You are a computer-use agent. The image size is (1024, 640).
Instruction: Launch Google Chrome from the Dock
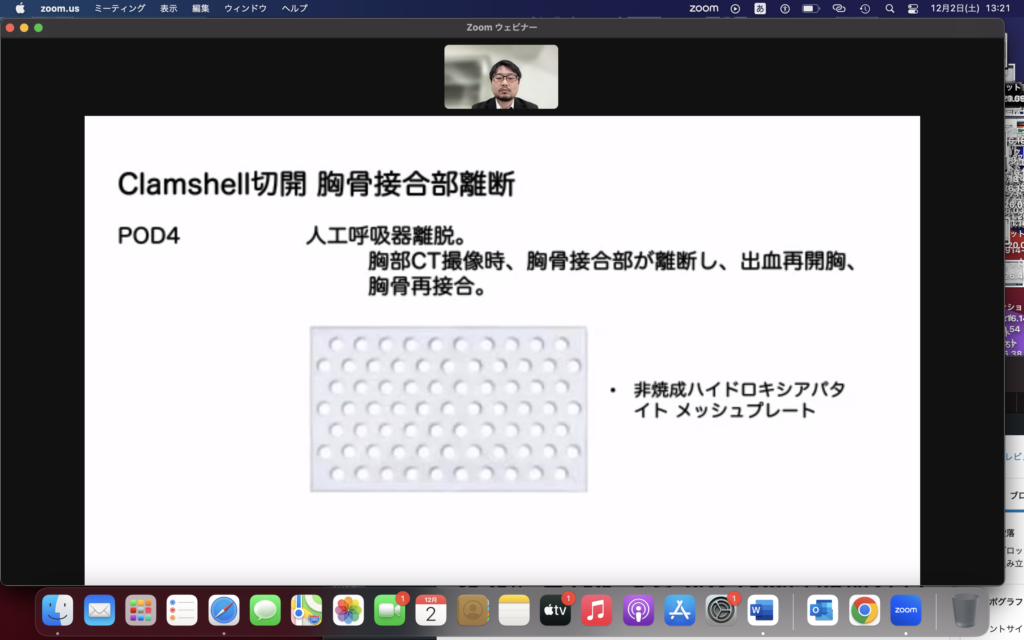pos(864,609)
